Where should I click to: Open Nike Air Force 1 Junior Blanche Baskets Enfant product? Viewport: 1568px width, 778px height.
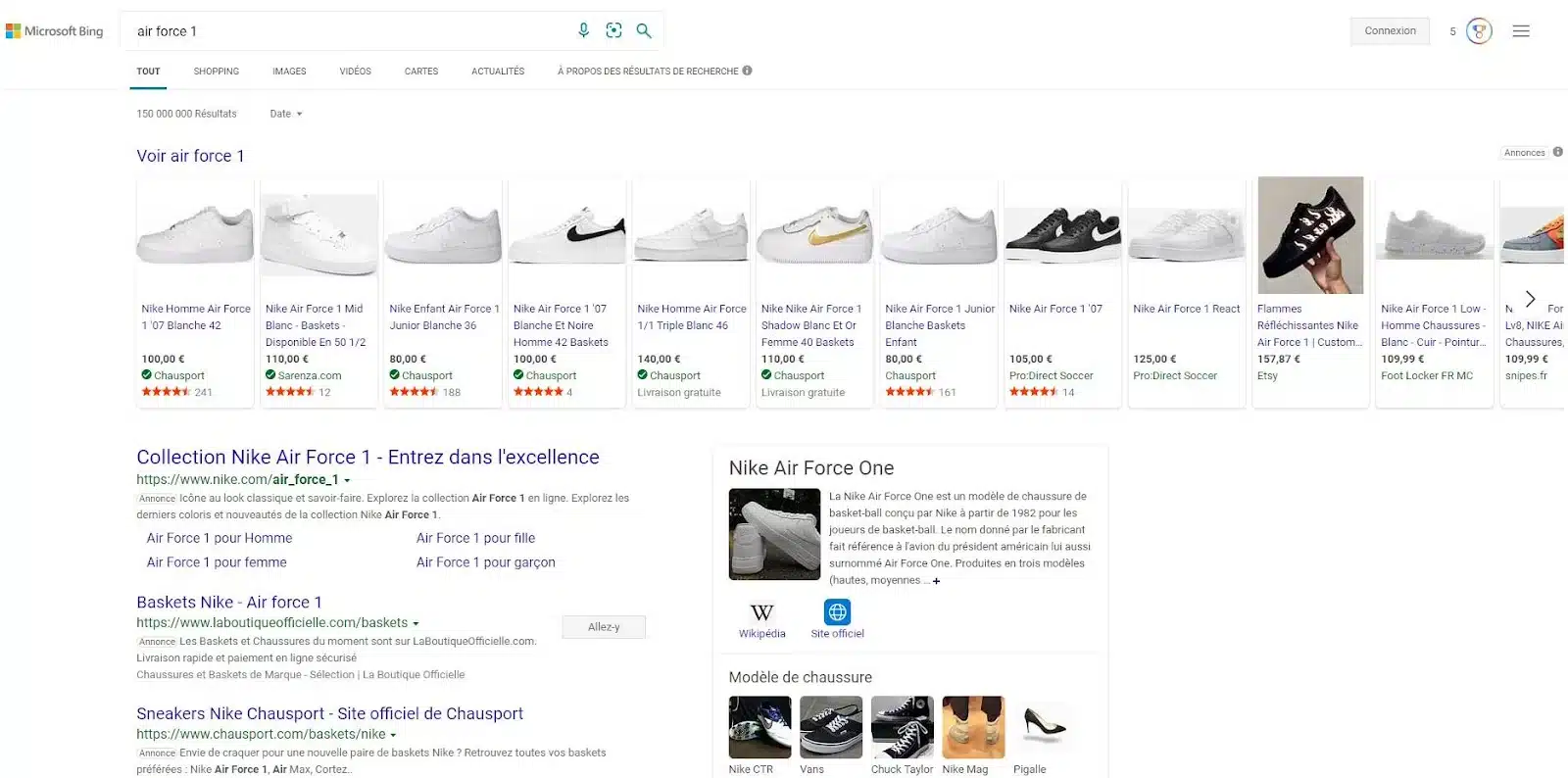pos(939,292)
